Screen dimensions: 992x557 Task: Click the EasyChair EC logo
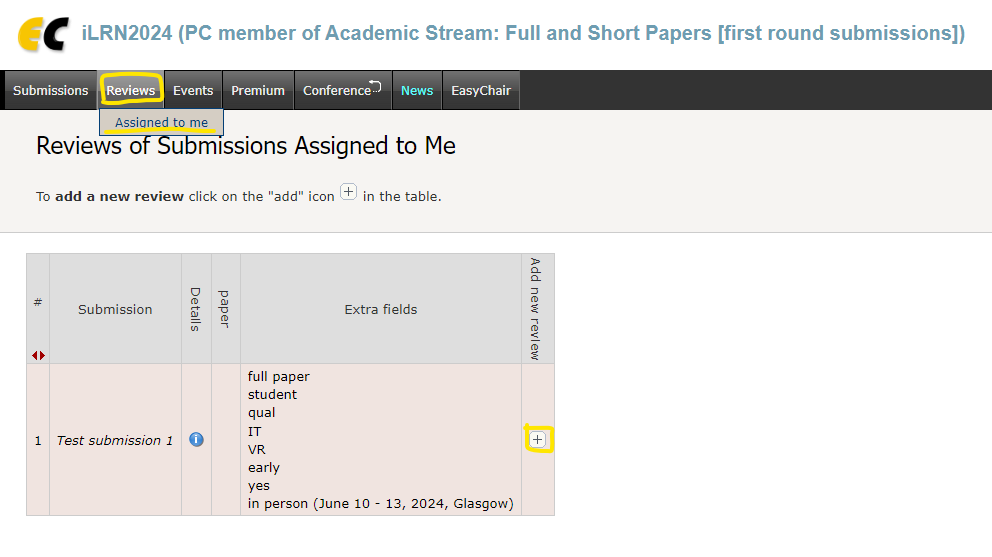tap(44, 34)
